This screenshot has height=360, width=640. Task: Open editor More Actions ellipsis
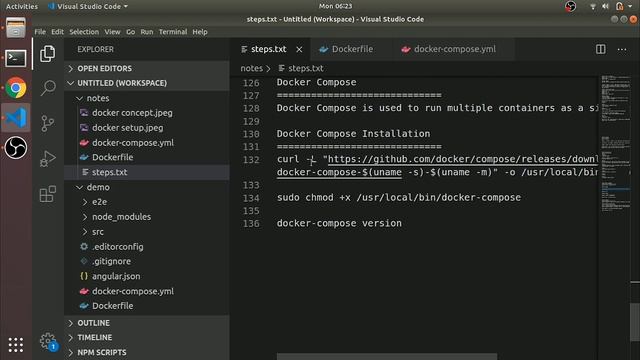click(x=622, y=49)
